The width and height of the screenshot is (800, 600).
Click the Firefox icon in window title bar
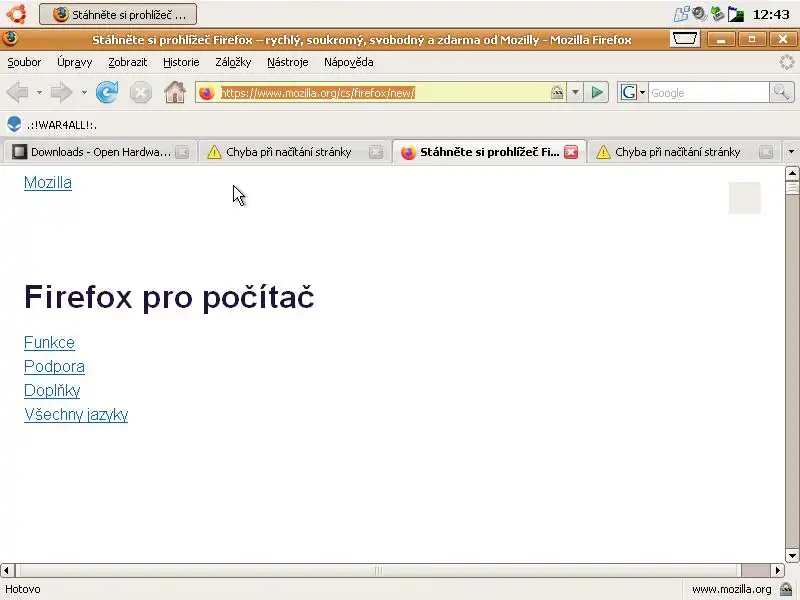pos(10,39)
